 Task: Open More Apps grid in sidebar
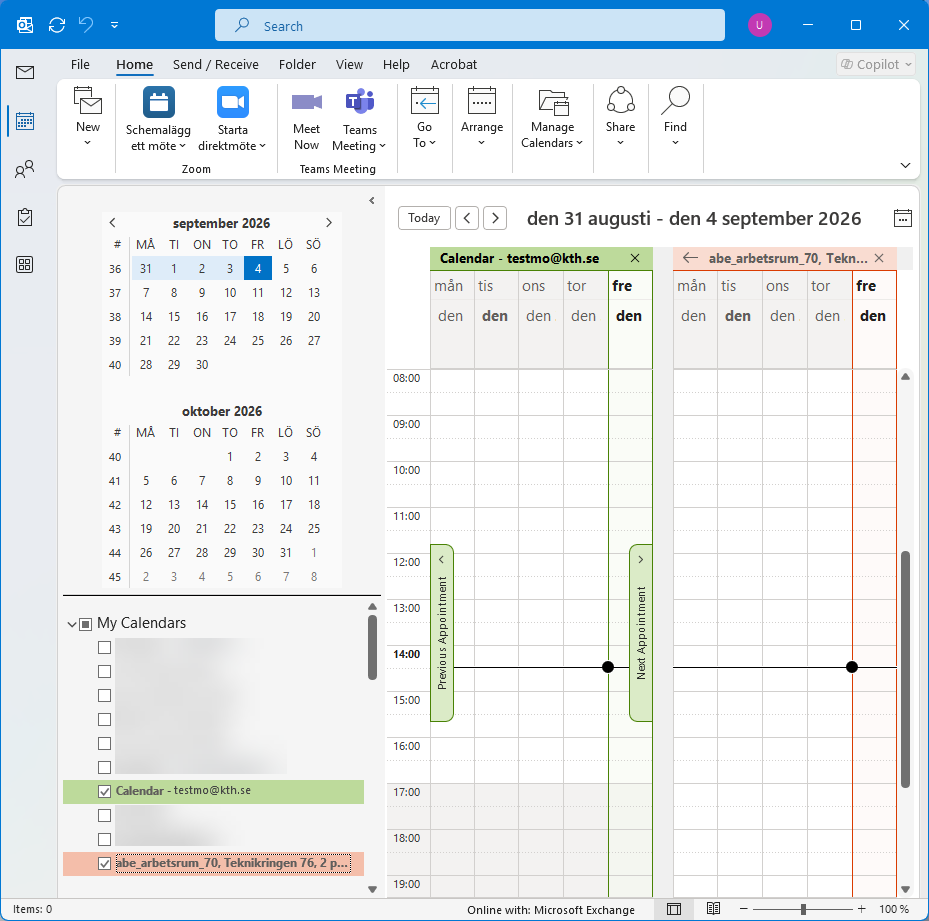[25, 264]
